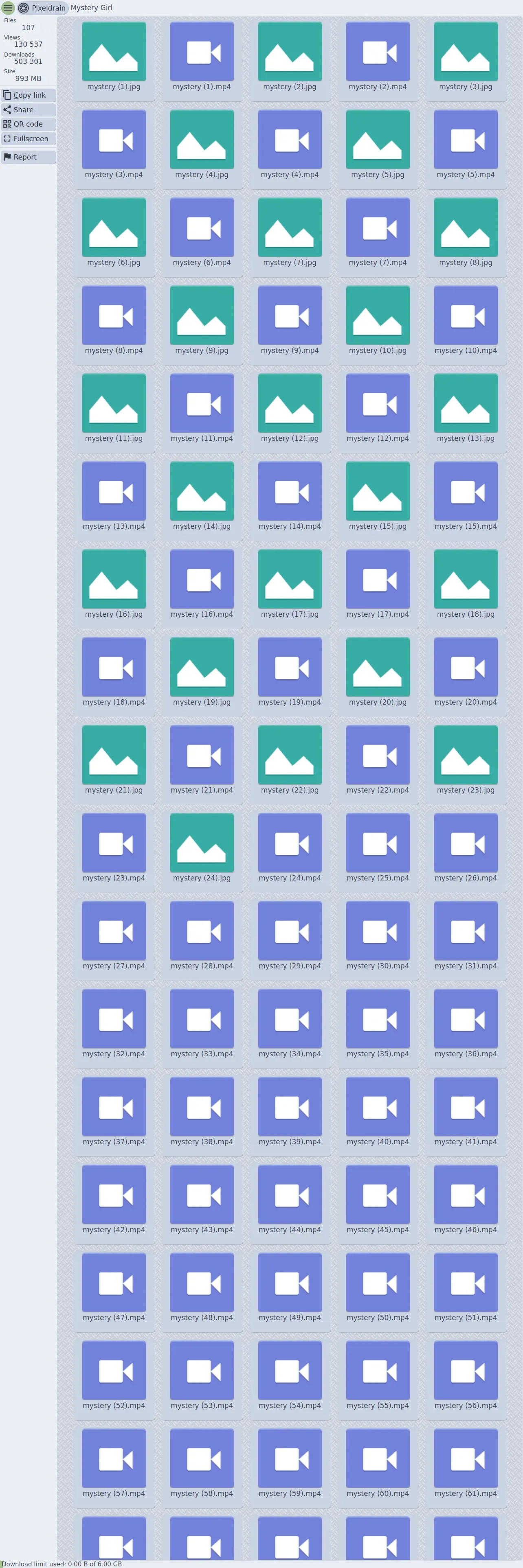Open image icon for mystery (15).jpg

pyautogui.click(x=378, y=491)
